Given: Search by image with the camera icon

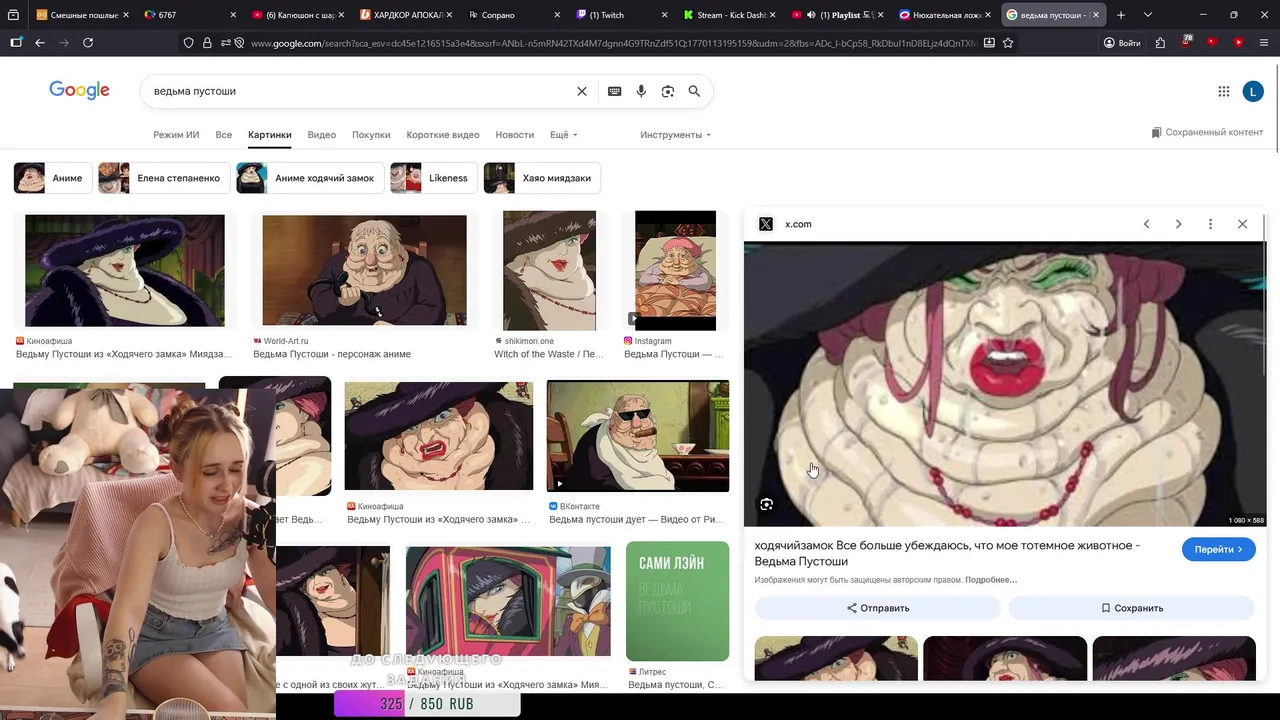Looking at the screenshot, I should [x=668, y=91].
